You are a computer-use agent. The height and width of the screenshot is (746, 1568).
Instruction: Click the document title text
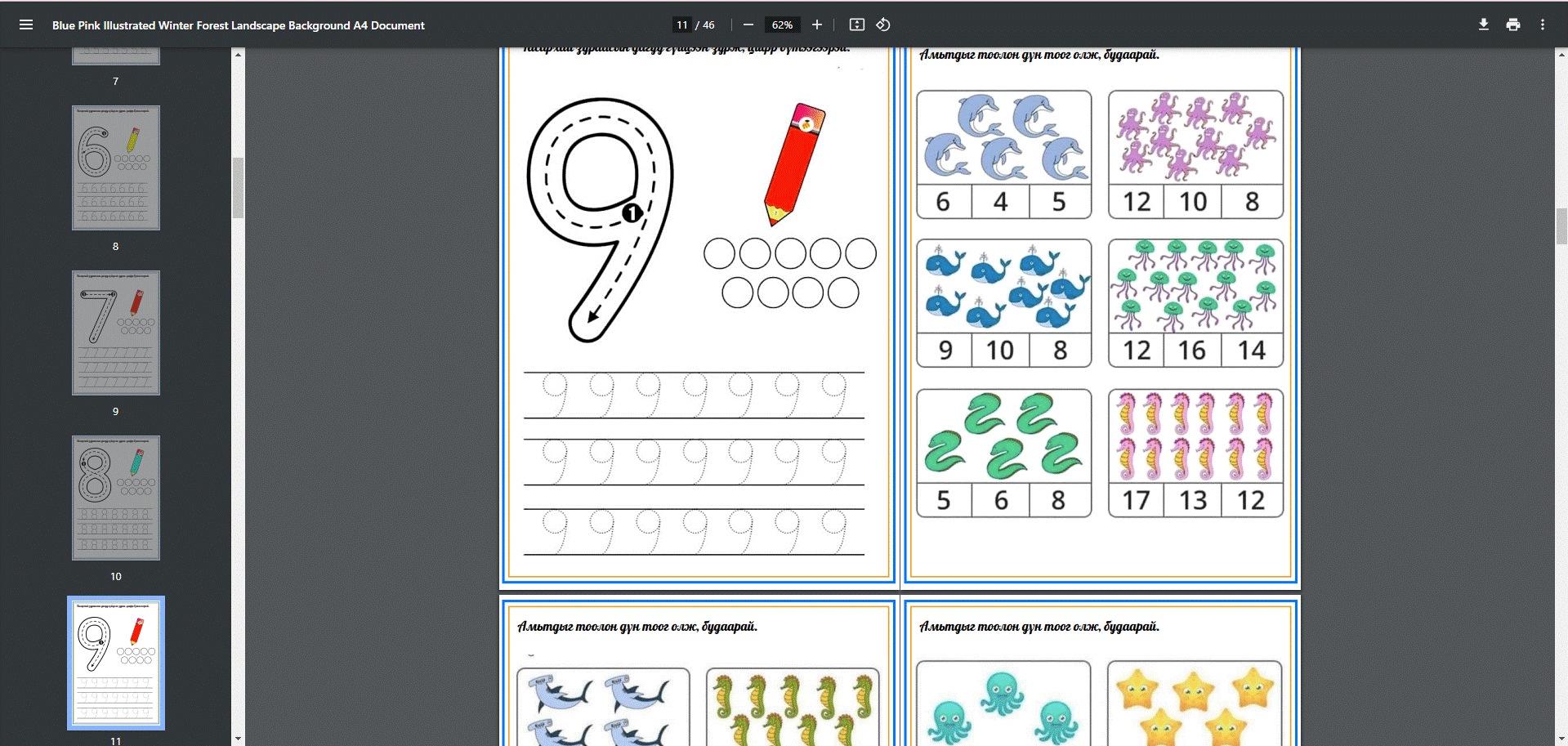(x=239, y=25)
